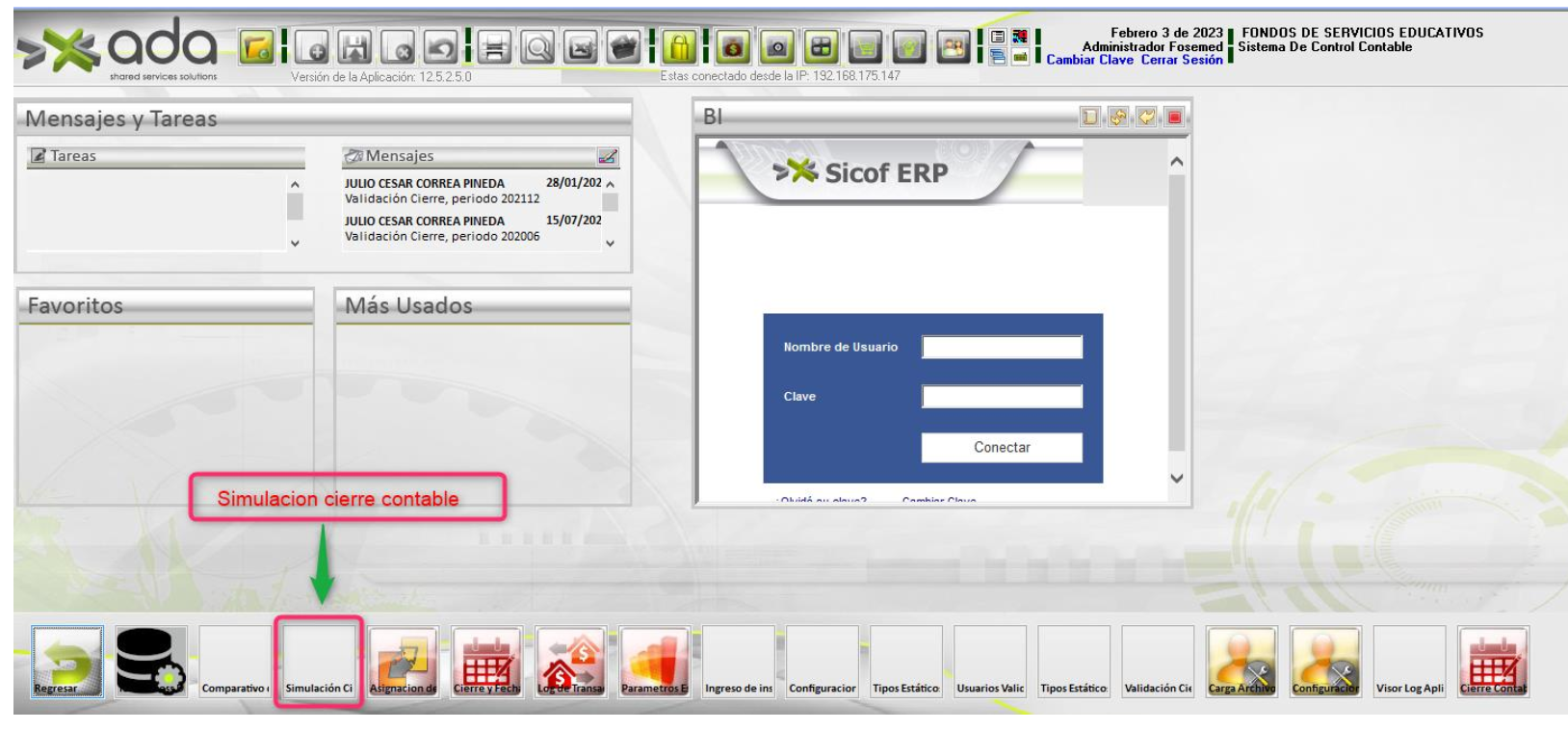Image resolution: width=1568 pixels, height=730 pixels.
Task: Click the Regresar back arrow icon
Action: click(x=66, y=661)
